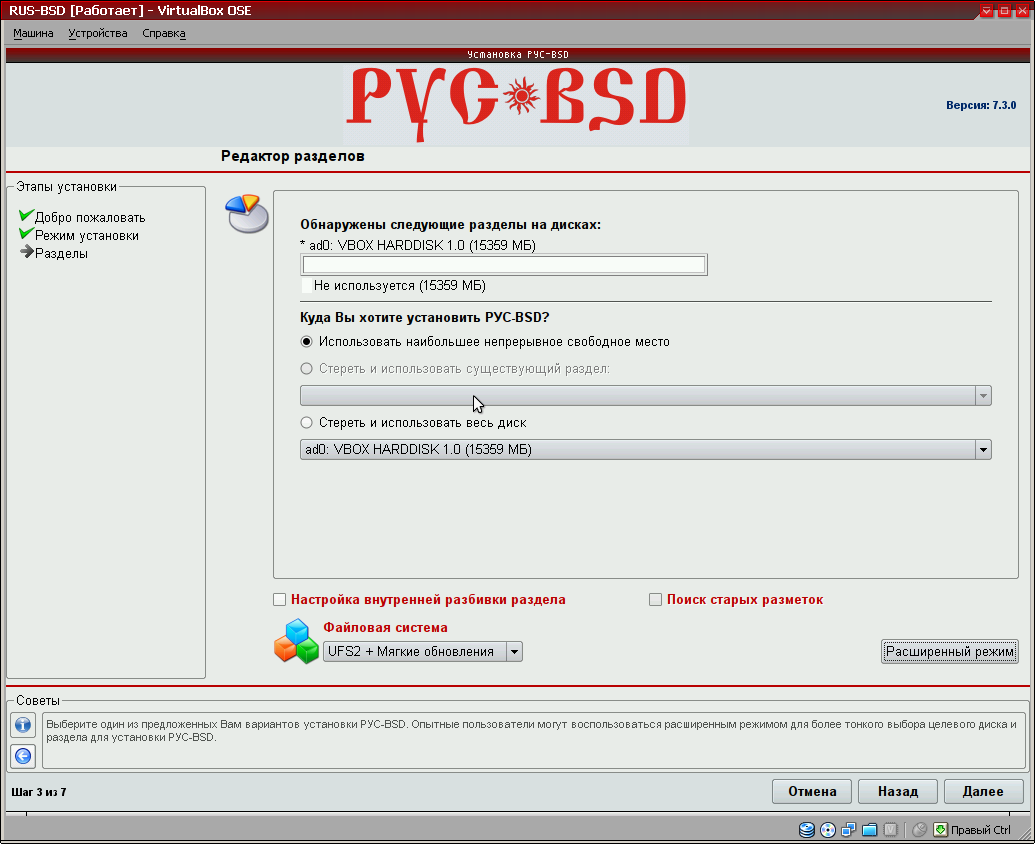Click the 'Добро пожаловать' step label

tap(90, 218)
